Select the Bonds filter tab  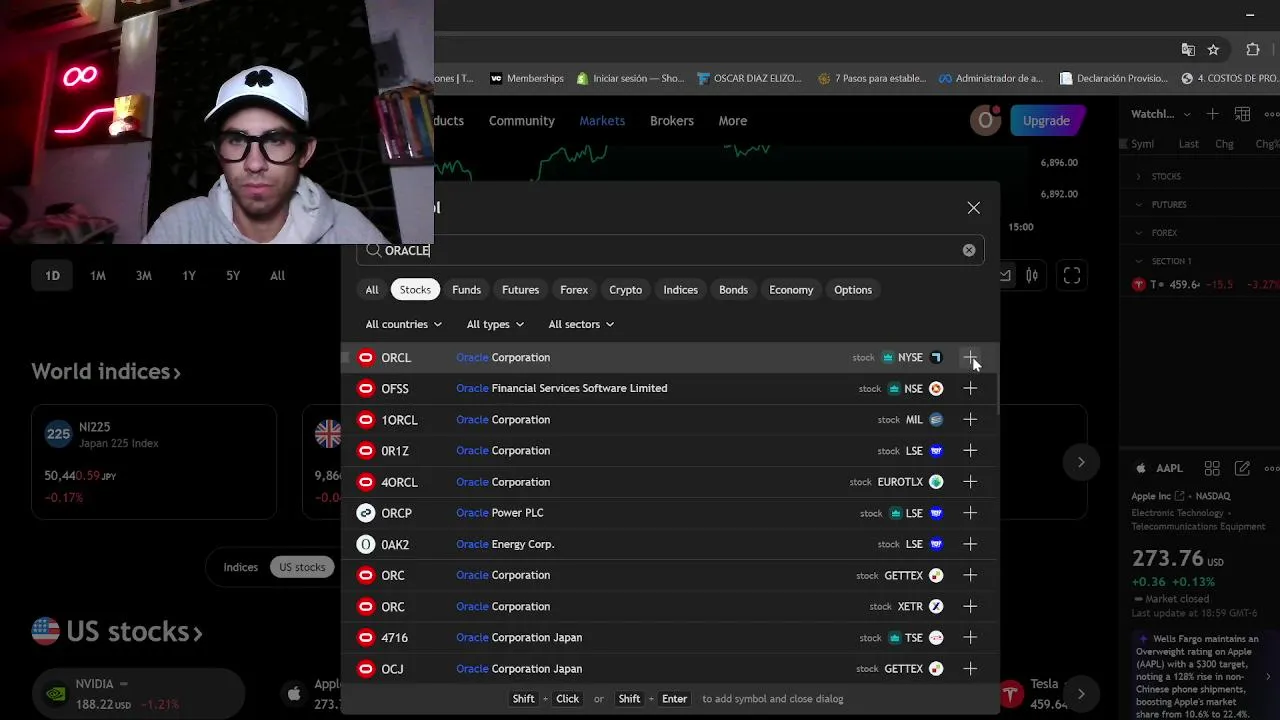pos(733,290)
